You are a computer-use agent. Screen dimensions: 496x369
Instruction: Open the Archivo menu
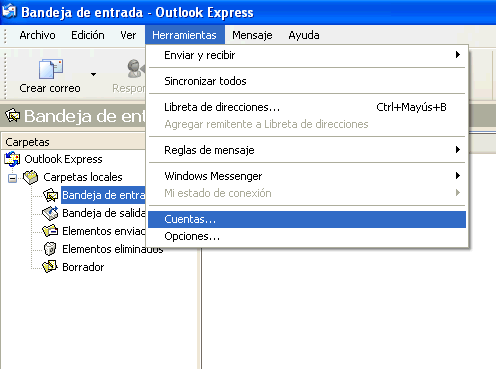[37, 35]
